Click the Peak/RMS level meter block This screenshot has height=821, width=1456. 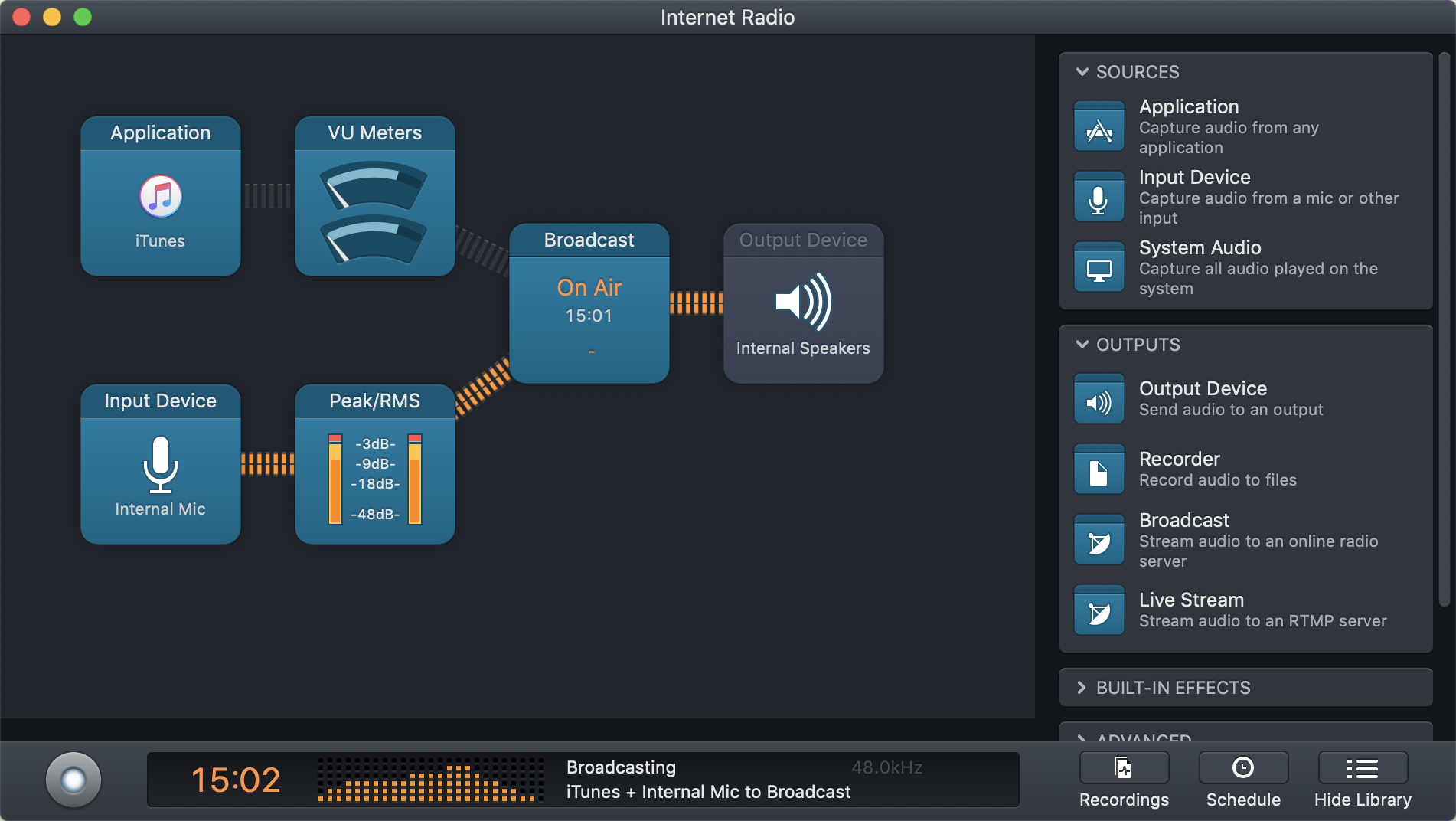pos(374,465)
